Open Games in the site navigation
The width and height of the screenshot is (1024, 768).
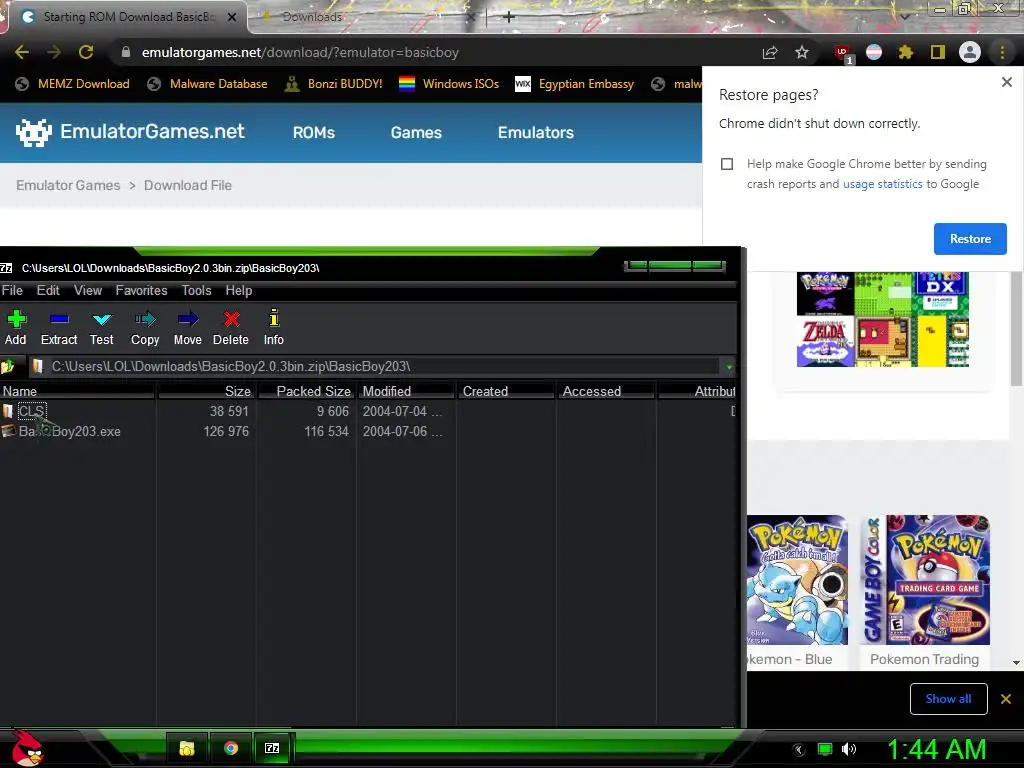416,133
